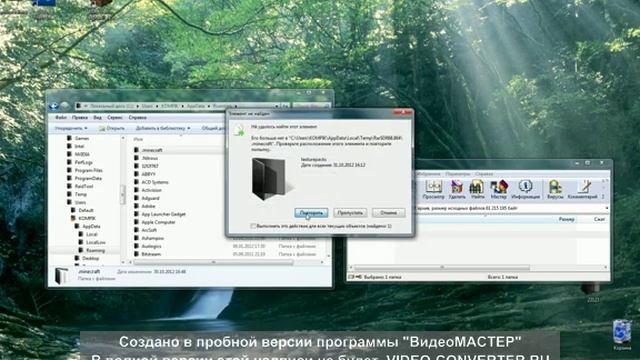Image resolution: width=640 pixels, height=360 pixels.
Task: Click the Размер column header in WinRAR
Action: click(567, 220)
